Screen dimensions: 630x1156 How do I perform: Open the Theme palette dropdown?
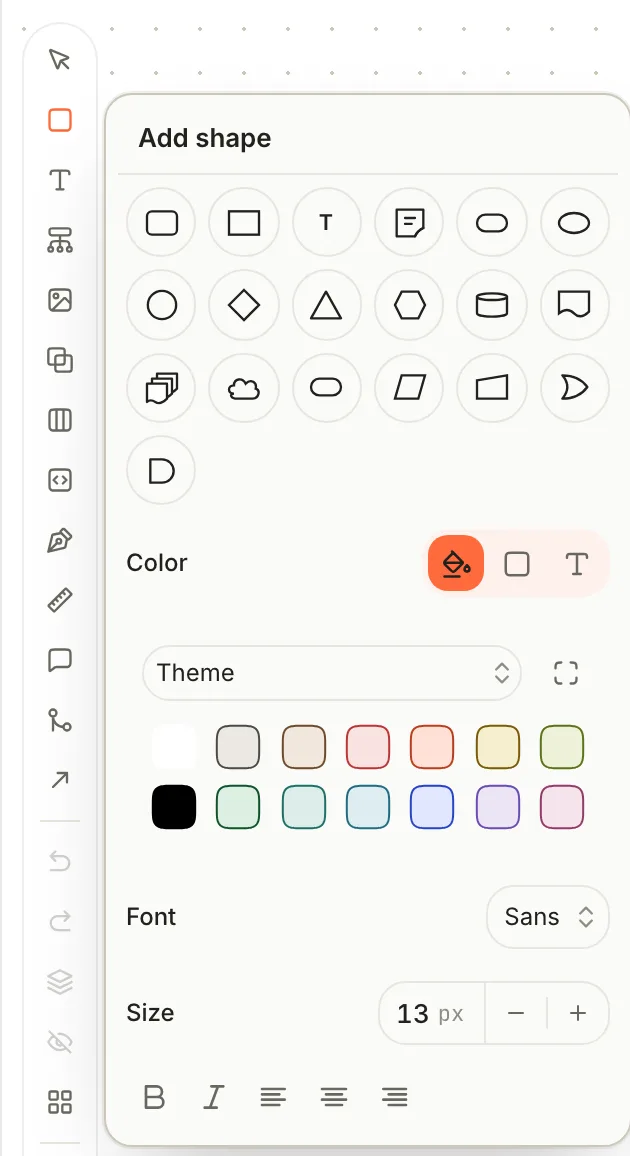tap(332, 673)
